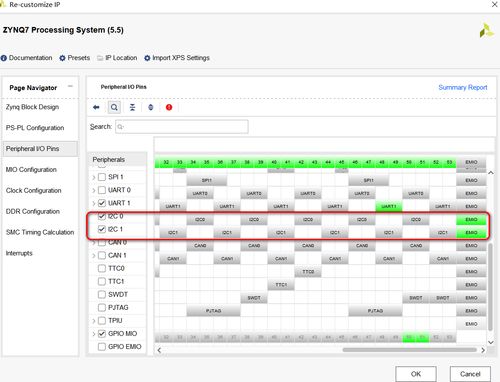The width and height of the screenshot is (500, 382).
Task: Expand the GPIO MIO tree node
Action: tap(94, 334)
